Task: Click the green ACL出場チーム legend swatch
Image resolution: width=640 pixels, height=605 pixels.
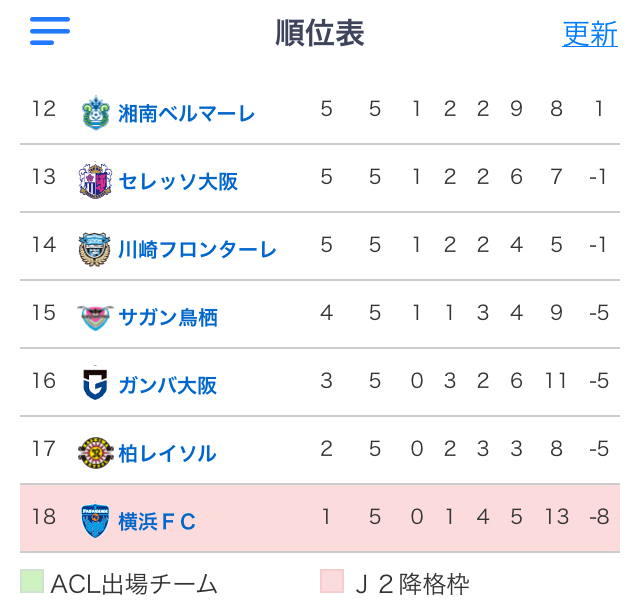Action: click(32, 581)
